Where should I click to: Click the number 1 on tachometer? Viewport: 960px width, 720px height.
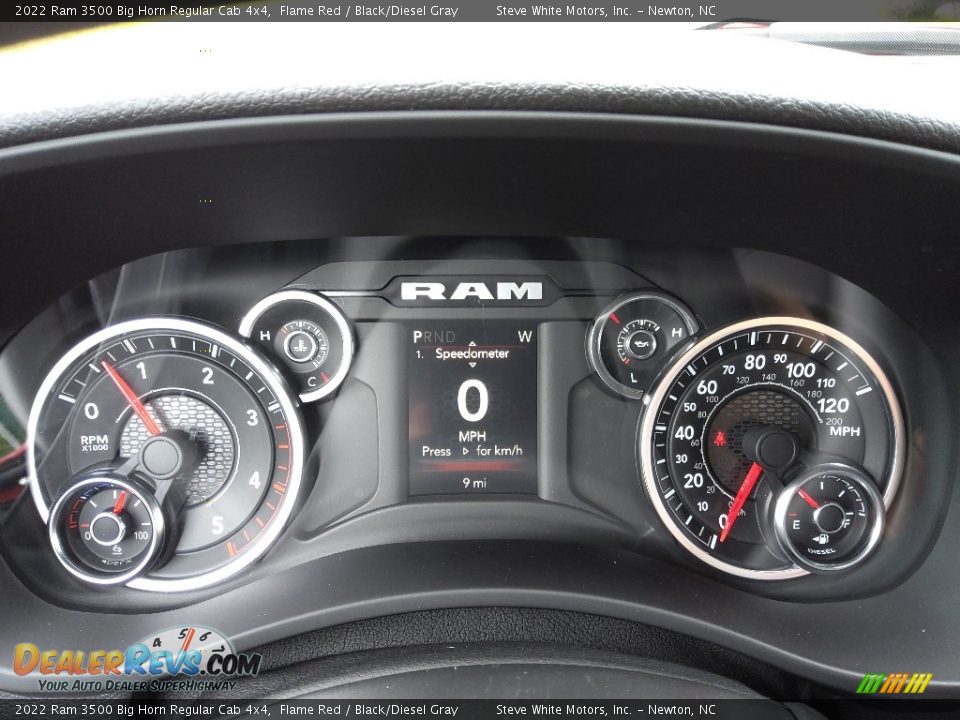142,370
